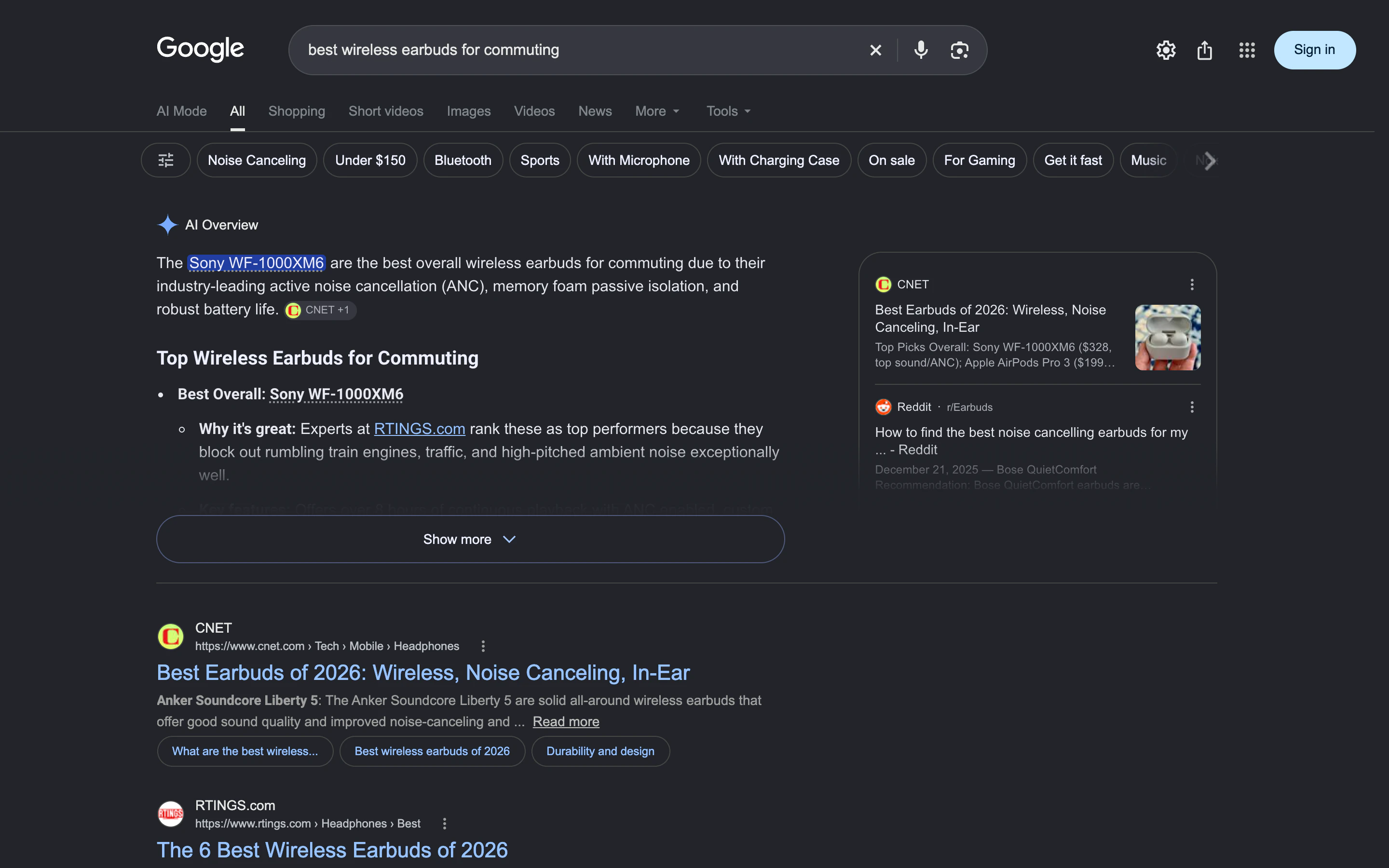Open Google Lens image search icon

point(959,51)
